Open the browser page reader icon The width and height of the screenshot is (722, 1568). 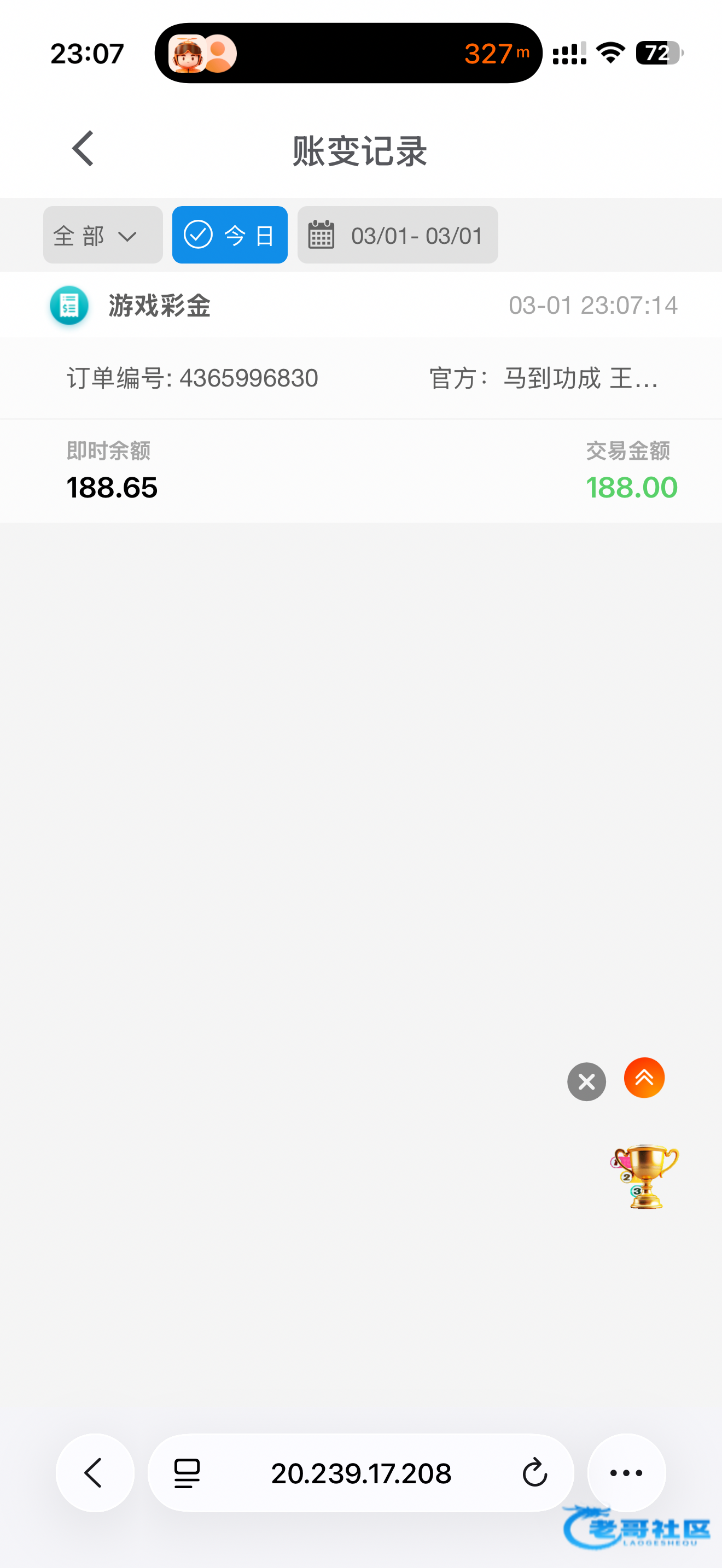pyautogui.click(x=187, y=1473)
